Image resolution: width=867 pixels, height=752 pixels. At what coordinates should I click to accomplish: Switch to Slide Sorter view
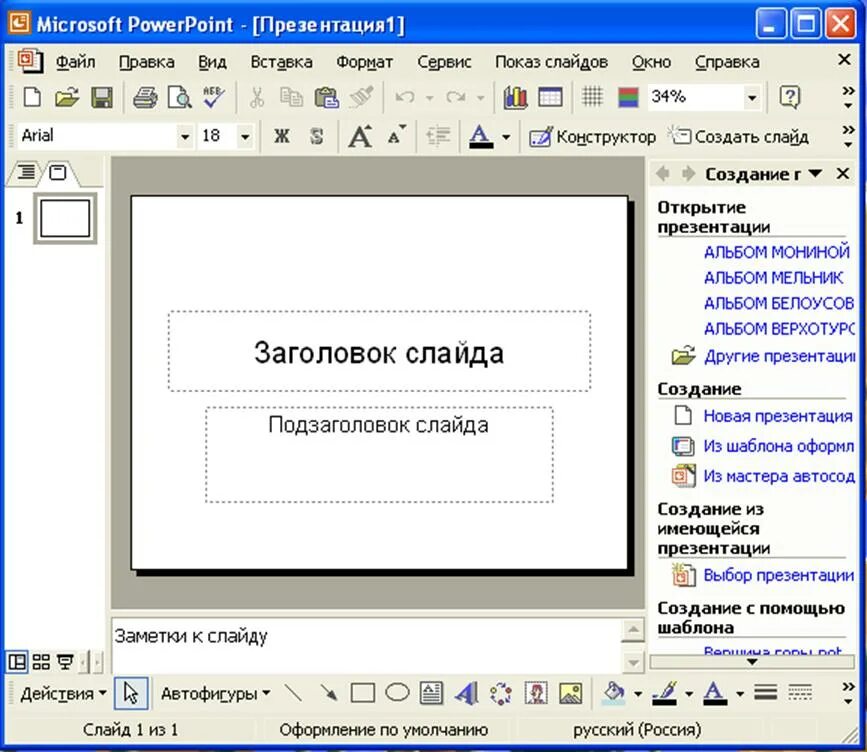tap(41, 661)
